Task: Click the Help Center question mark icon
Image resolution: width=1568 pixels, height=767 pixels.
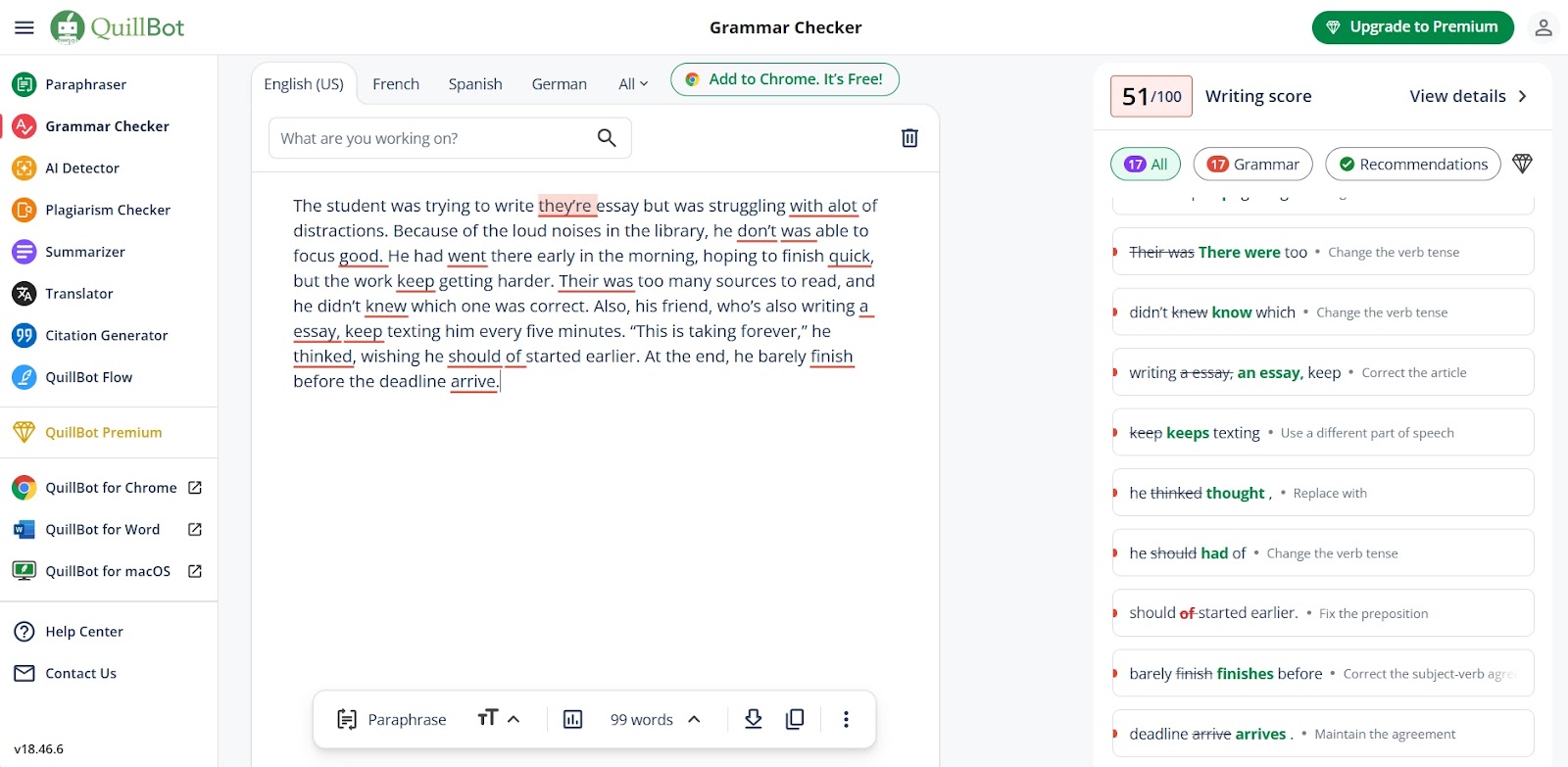Action: coord(24,632)
